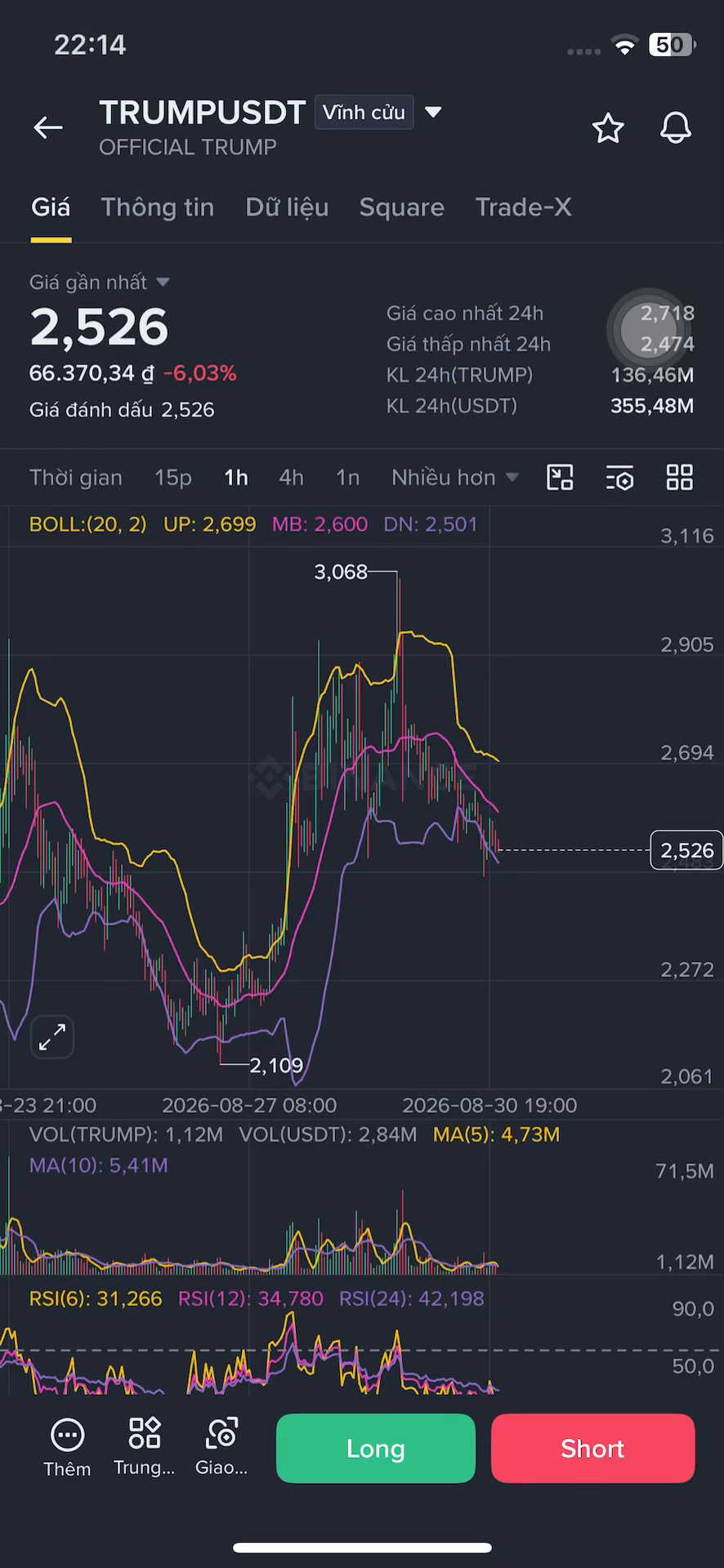This screenshot has width=724, height=1568.
Task: Tap the back arrow icon
Action: point(48,127)
